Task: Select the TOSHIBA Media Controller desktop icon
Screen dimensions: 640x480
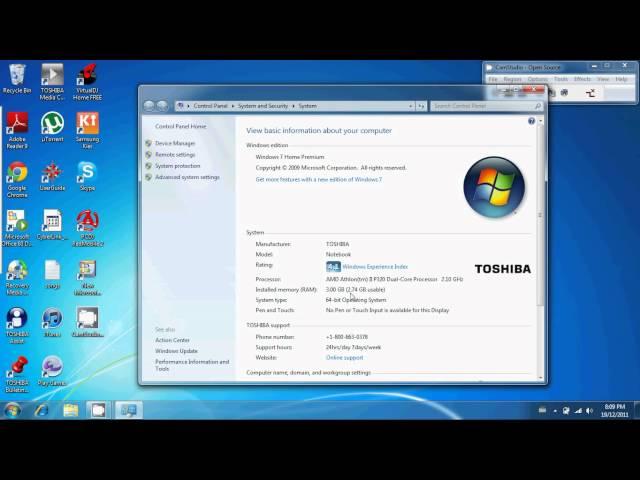Action: pyautogui.click(x=52, y=82)
